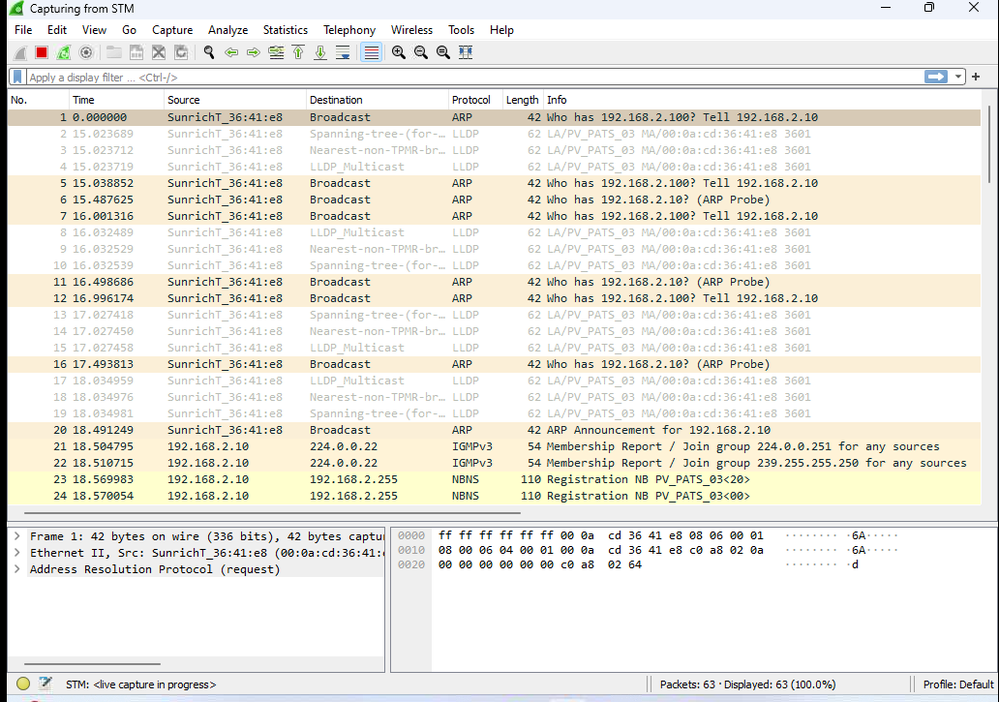Expand Address Resolution Protocol details
This screenshot has width=999, height=702.
[x=17, y=569]
